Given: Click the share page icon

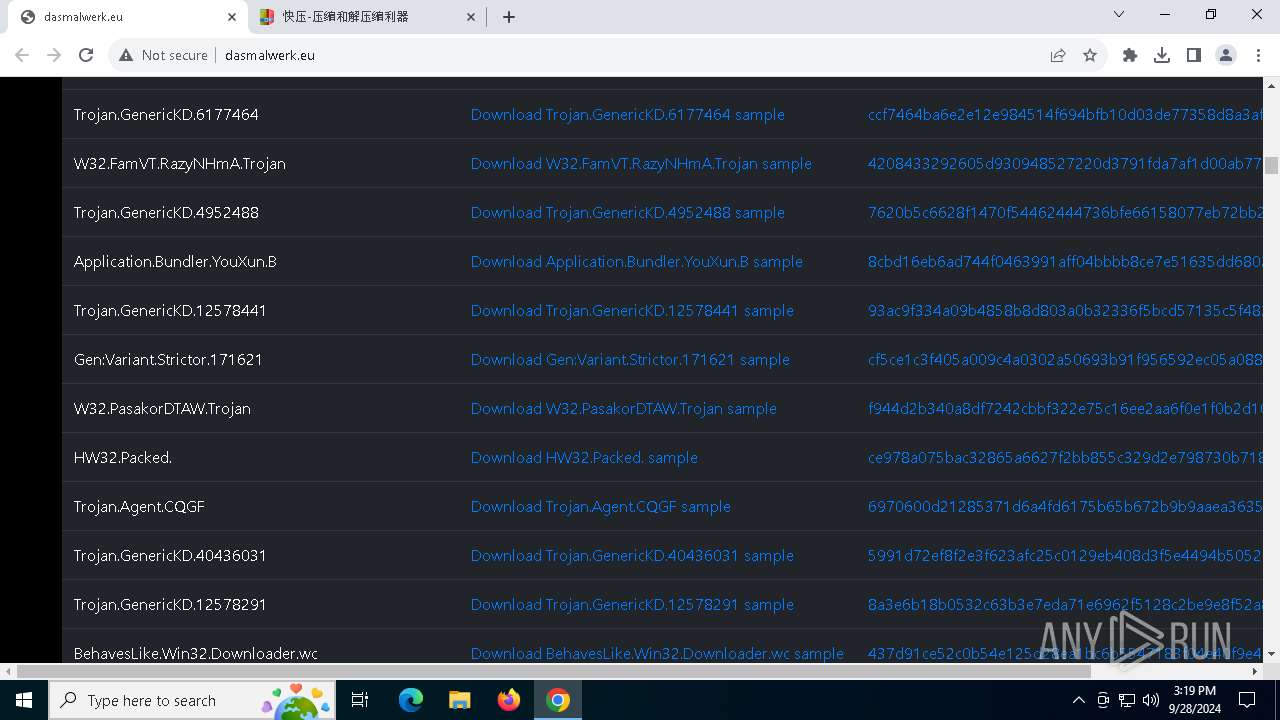Looking at the screenshot, I should coord(1058,55).
